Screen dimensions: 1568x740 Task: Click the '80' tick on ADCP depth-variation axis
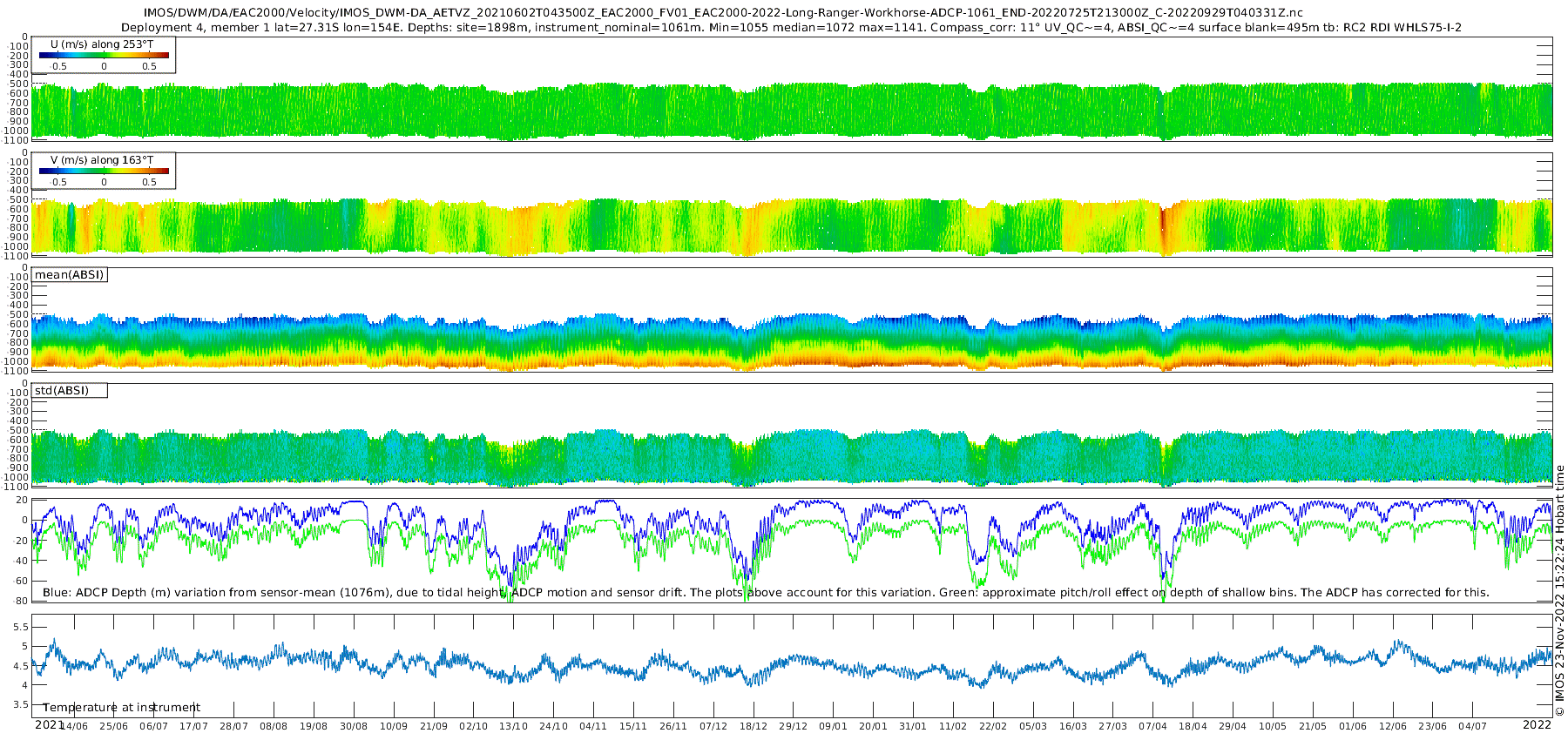point(22,602)
